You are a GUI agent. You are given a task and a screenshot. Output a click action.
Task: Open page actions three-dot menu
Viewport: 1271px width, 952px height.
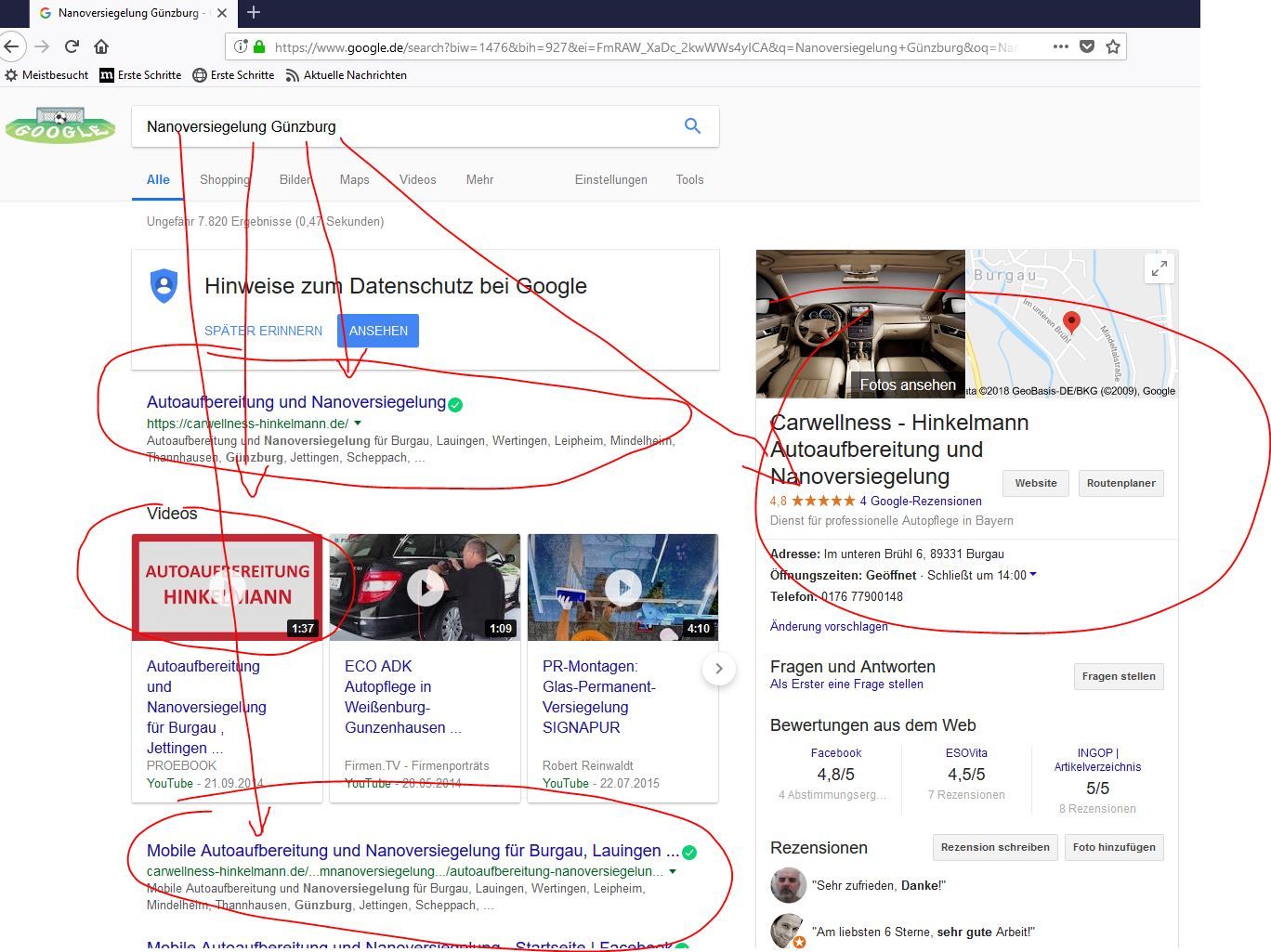pos(1061,46)
